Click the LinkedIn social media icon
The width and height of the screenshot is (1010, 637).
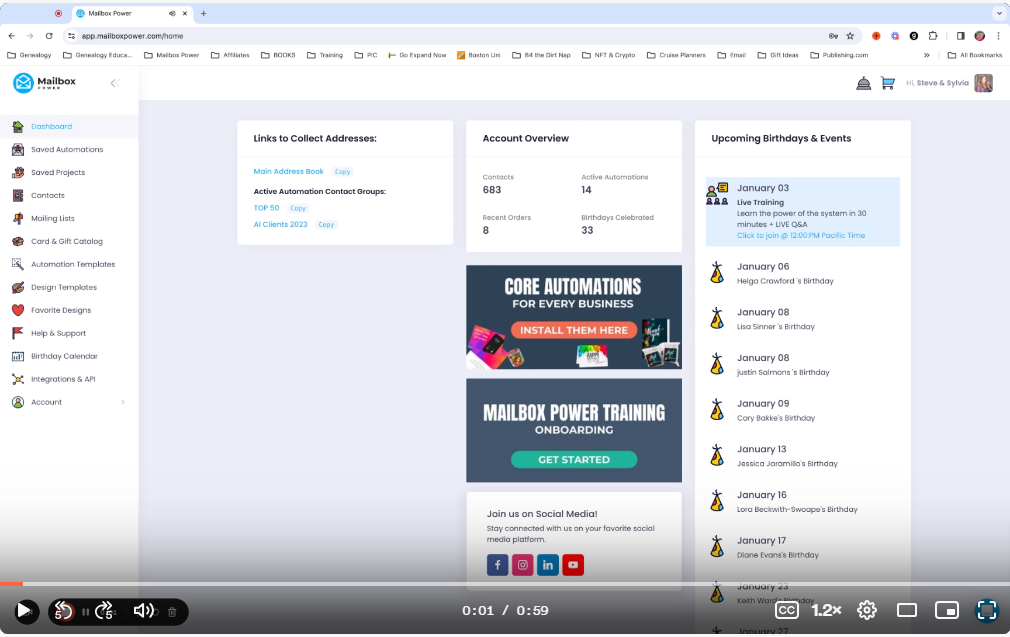click(548, 565)
